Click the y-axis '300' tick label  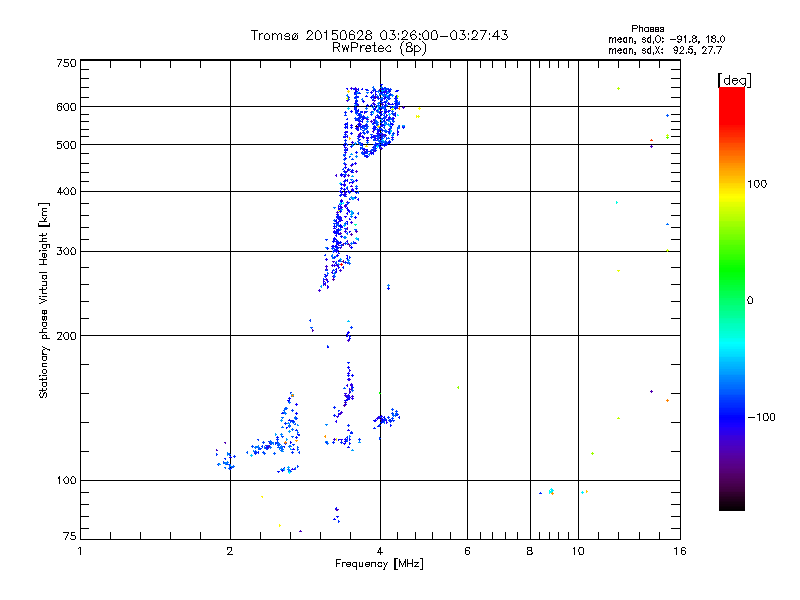(x=66, y=251)
